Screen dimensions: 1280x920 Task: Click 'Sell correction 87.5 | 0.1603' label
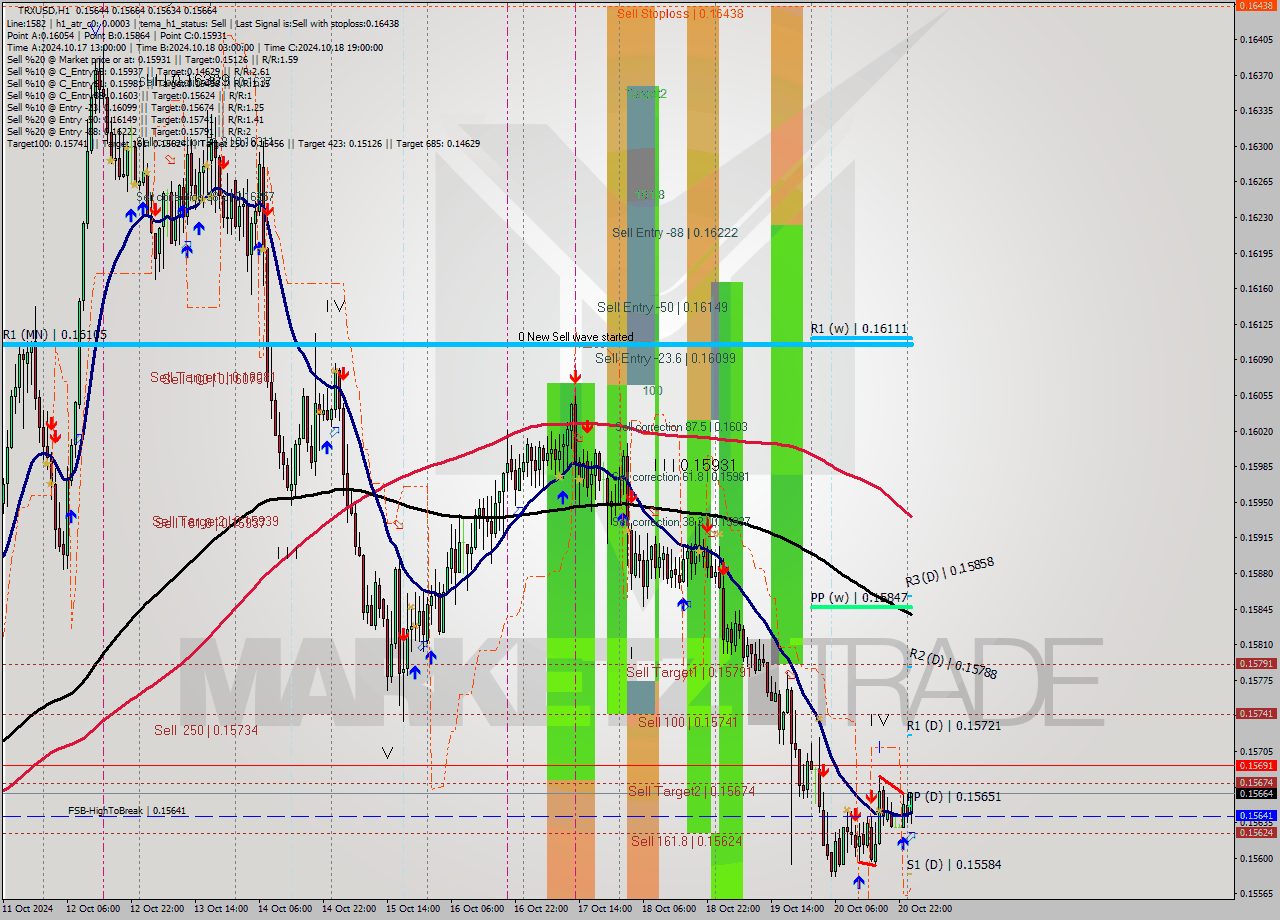[x=682, y=427]
